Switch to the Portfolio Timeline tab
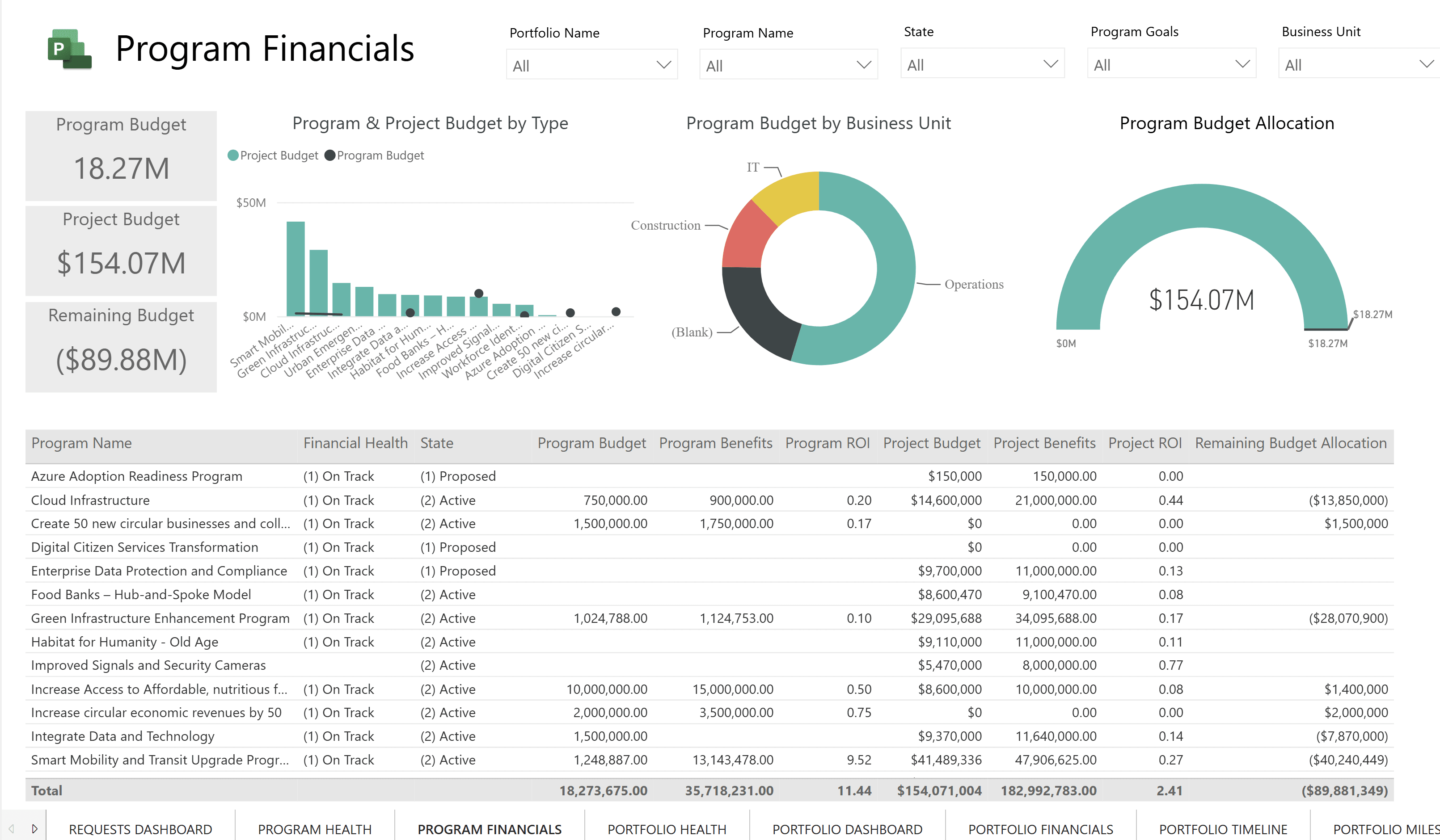Viewport: 1440px width, 840px height. (1223, 829)
